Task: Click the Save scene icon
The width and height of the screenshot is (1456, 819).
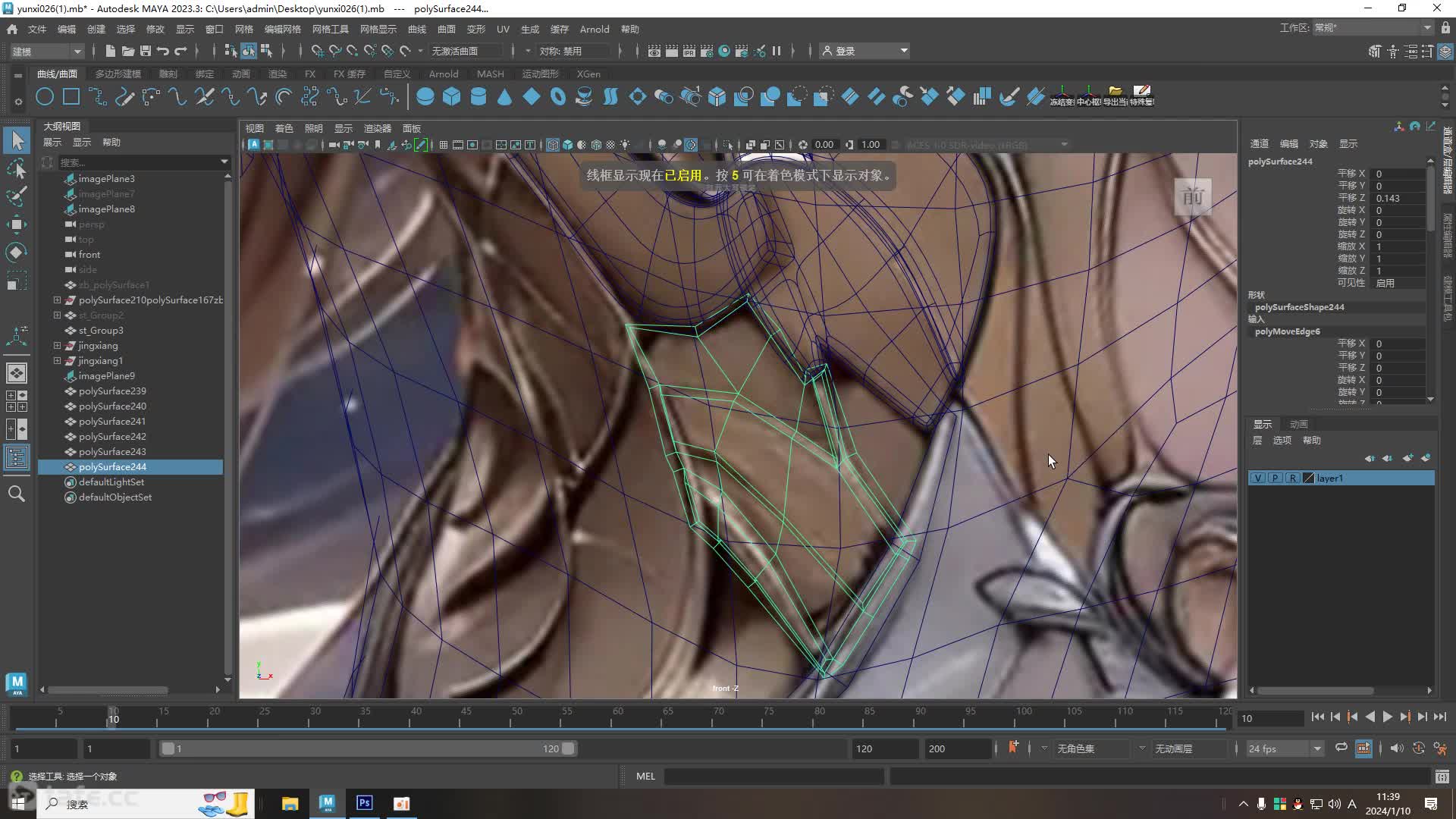Action: 146,51
